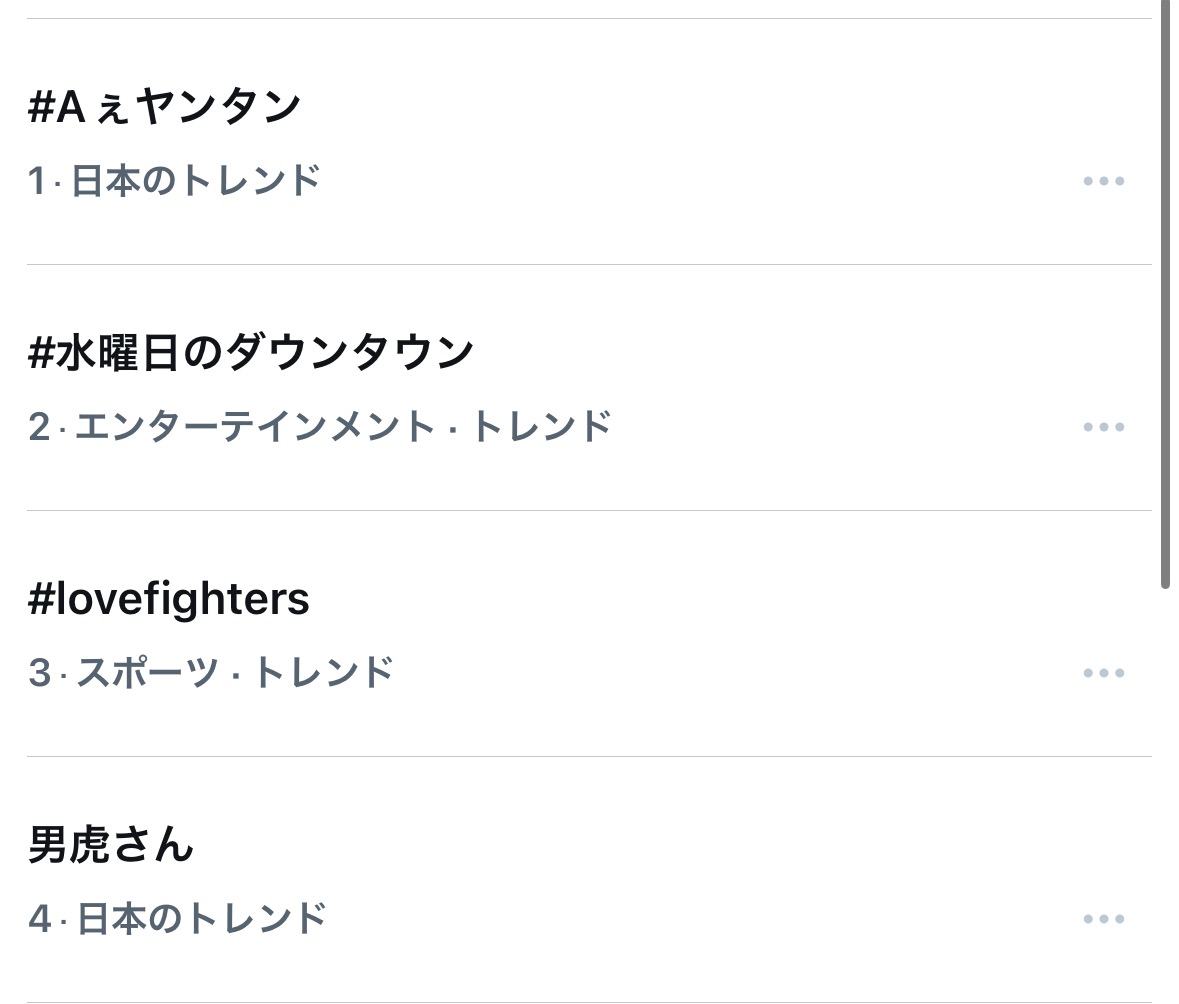
Task: Click トレンド text after エンターテインメント
Action: pyautogui.click(x=540, y=427)
